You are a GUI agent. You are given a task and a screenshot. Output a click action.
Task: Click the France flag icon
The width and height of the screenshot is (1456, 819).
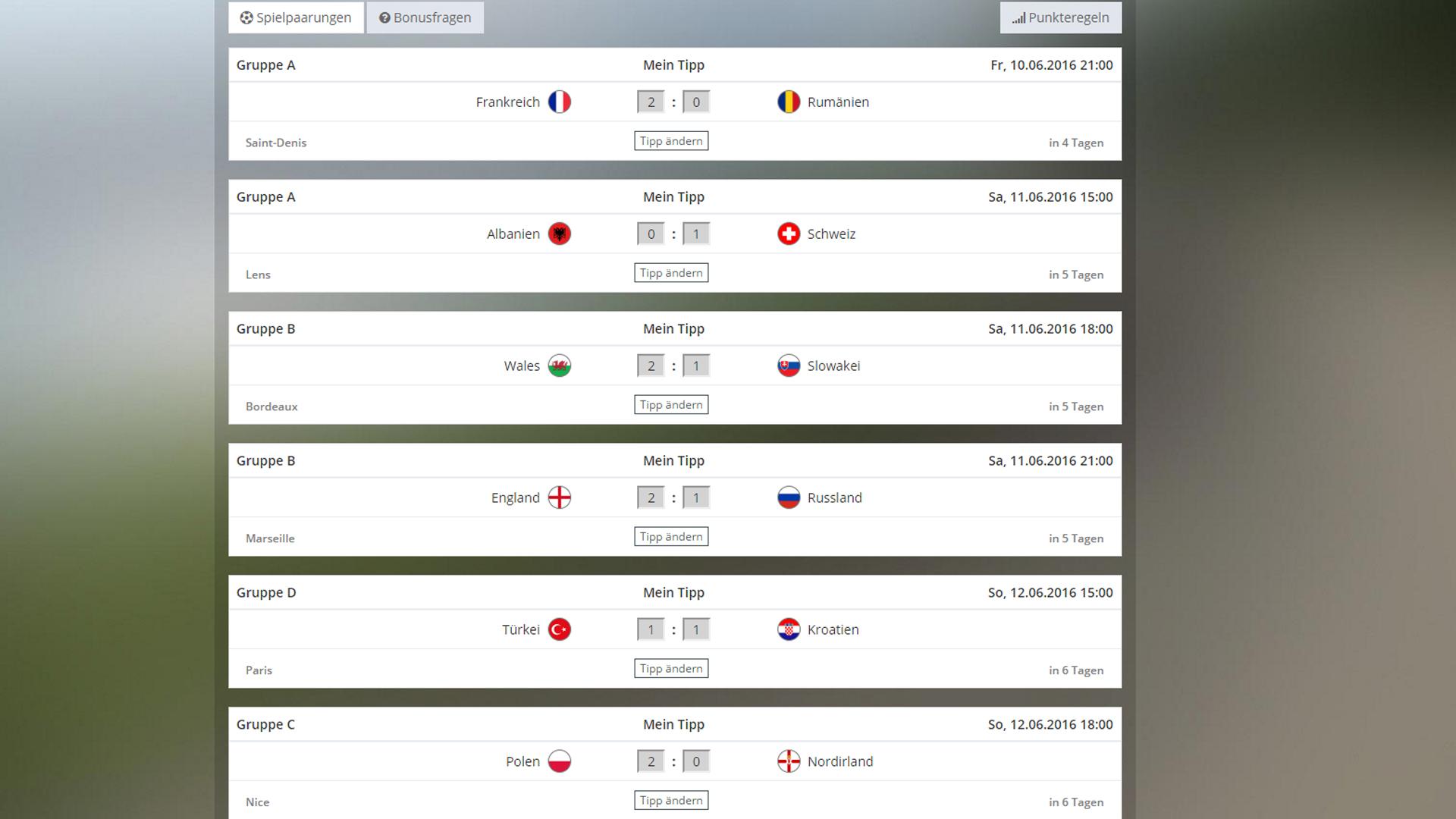pyautogui.click(x=560, y=102)
